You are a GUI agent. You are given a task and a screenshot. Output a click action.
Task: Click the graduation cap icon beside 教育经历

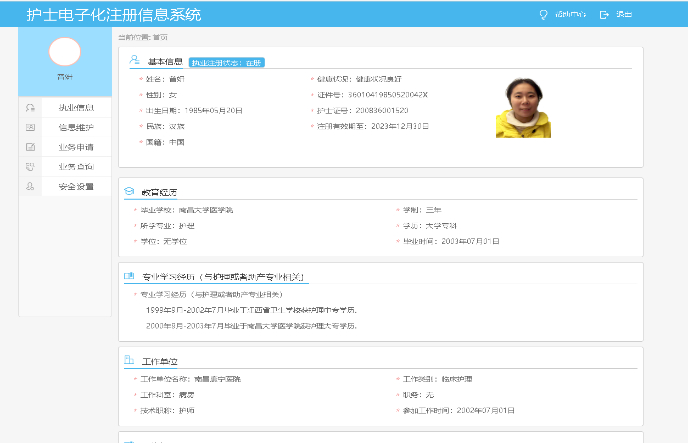(x=129, y=191)
